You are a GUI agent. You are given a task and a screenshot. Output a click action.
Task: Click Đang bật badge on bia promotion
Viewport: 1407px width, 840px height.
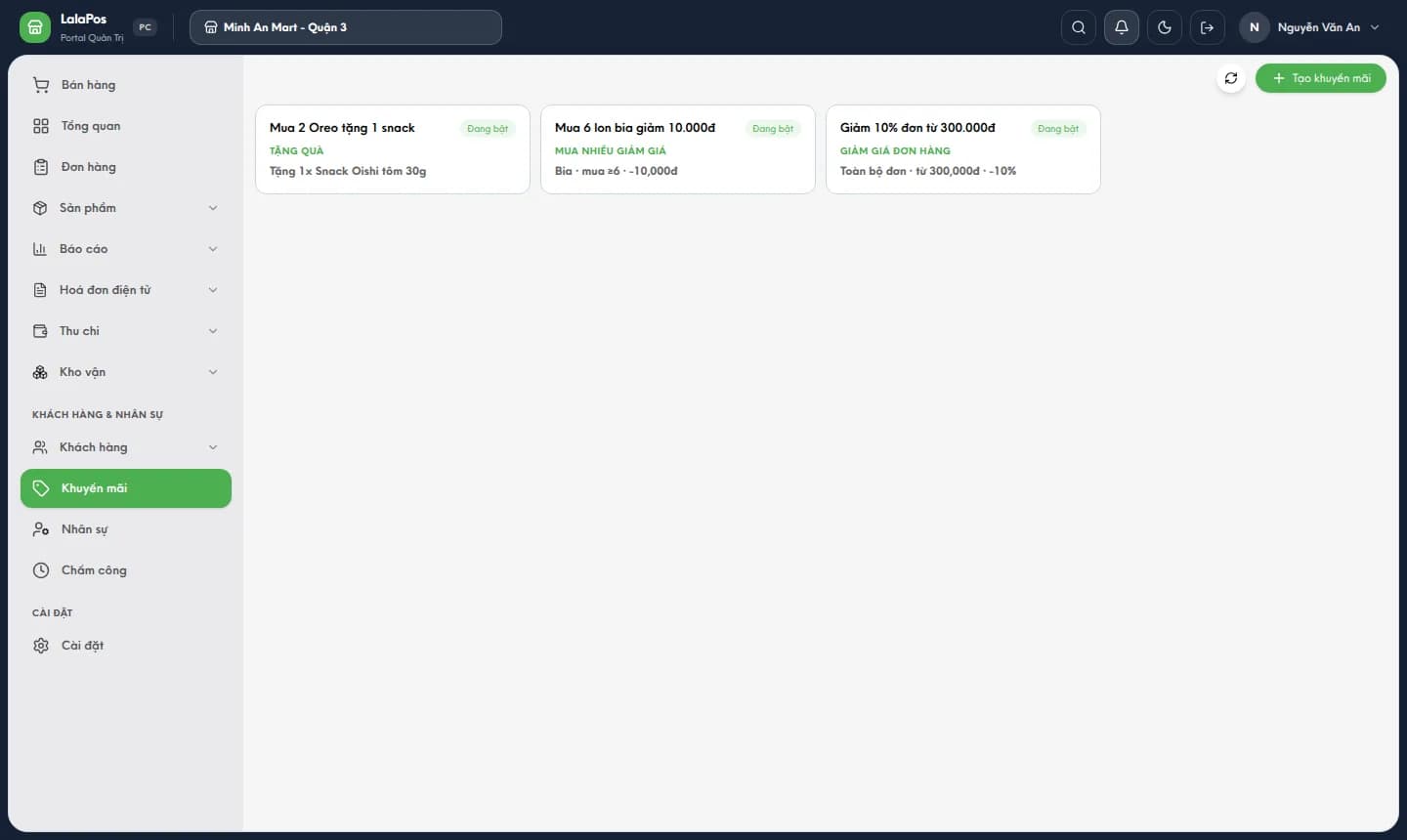tap(773, 129)
